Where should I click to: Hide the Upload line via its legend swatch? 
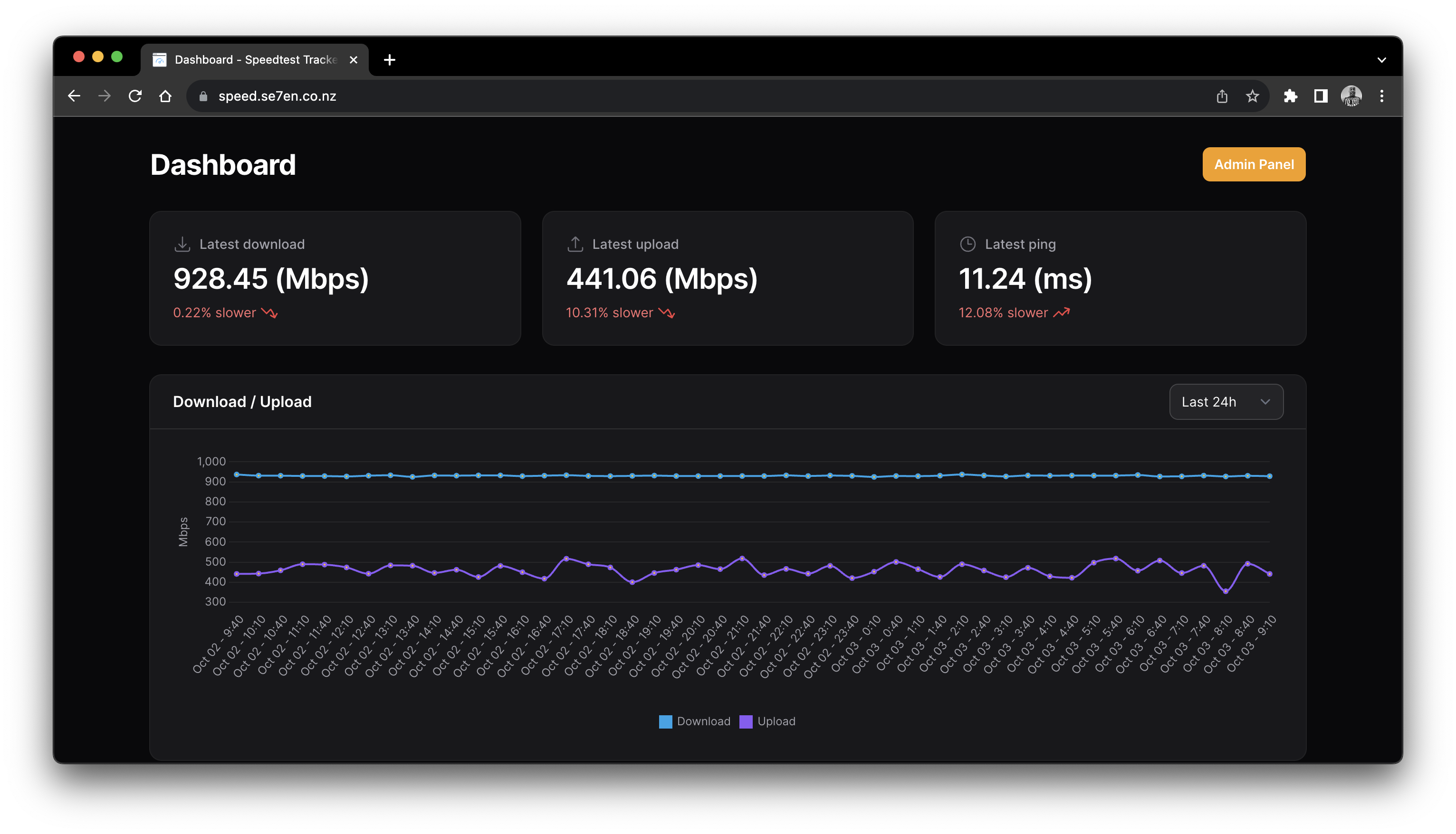[x=746, y=721]
